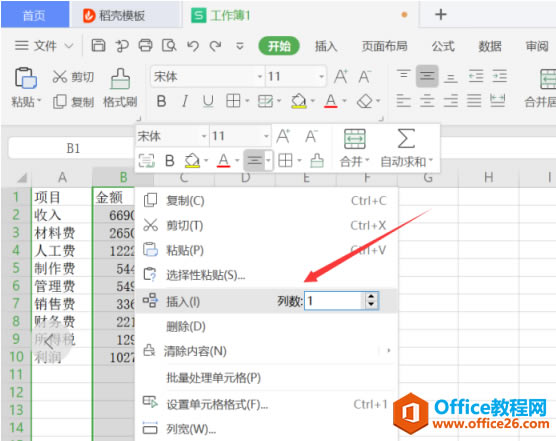Increase indent in ribbon
The width and height of the screenshot is (556, 441).
point(499,76)
